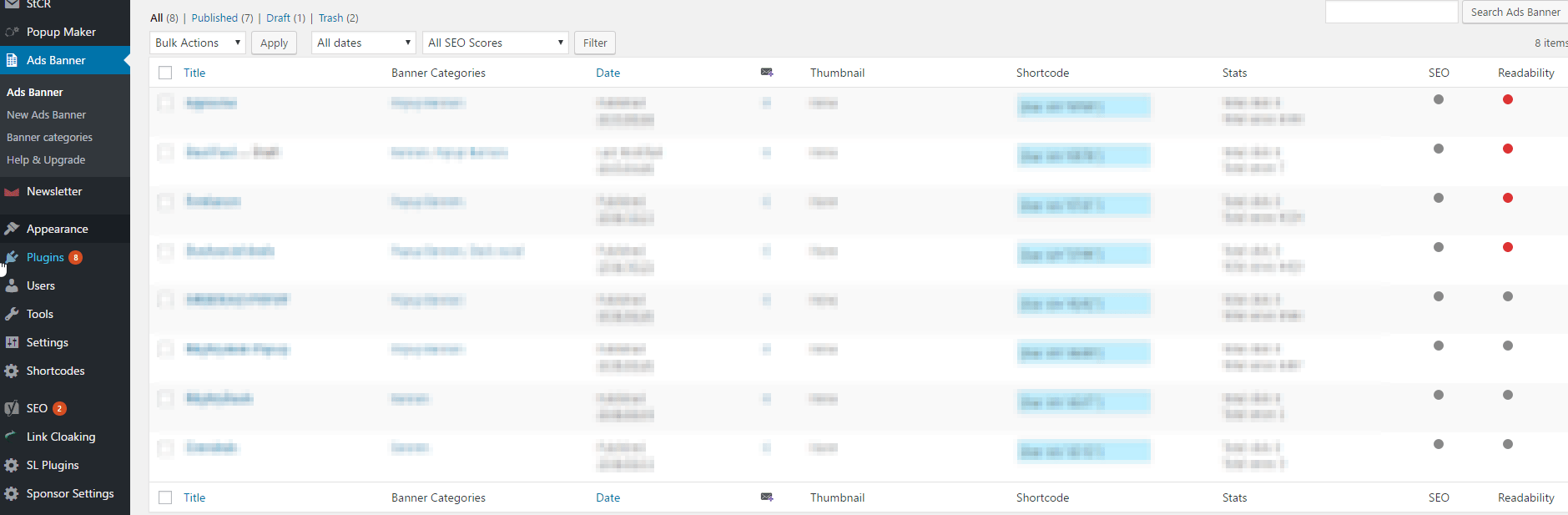Viewport: 1568px width, 515px height.
Task: Click the Plugins plug icon
Action: tap(12, 257)
